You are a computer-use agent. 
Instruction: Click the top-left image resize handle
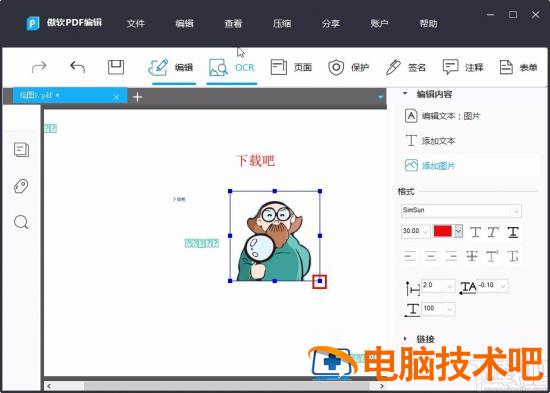click(x=230, y=191)
